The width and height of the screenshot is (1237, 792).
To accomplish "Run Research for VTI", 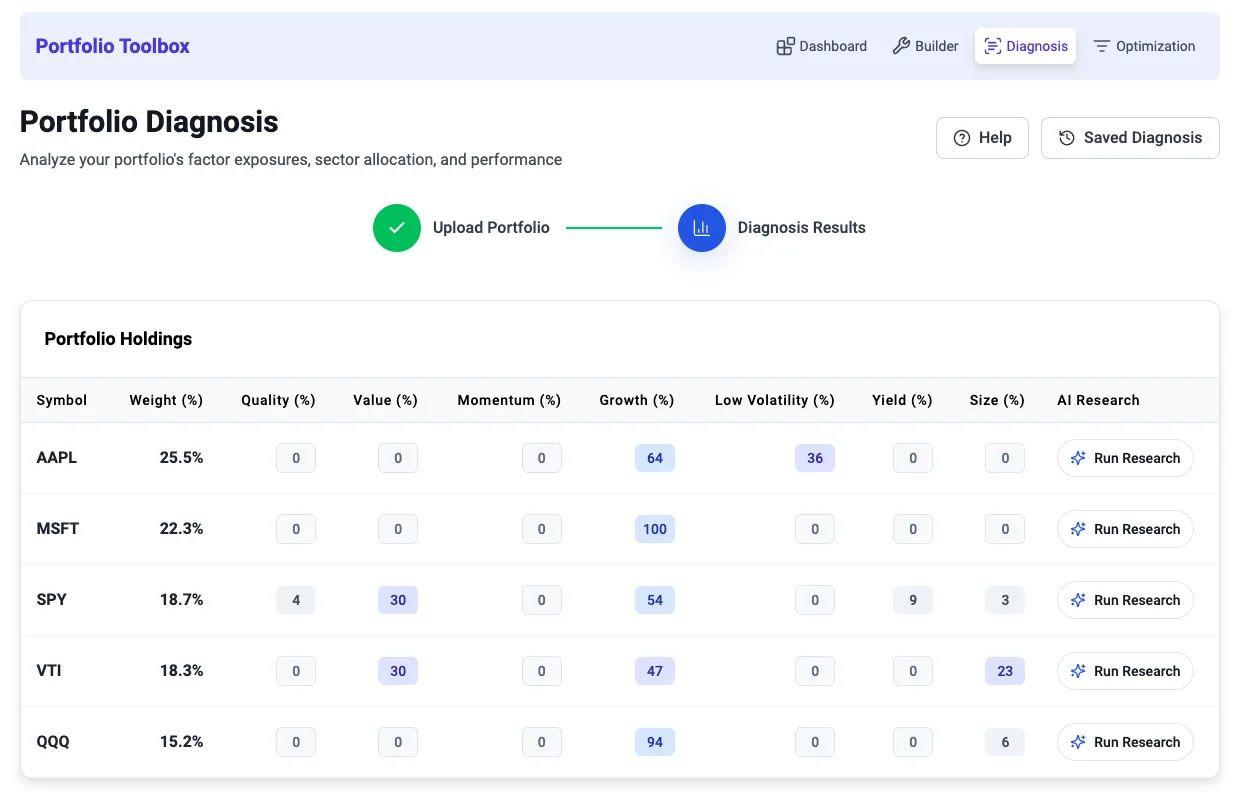I will point(1125,671).
